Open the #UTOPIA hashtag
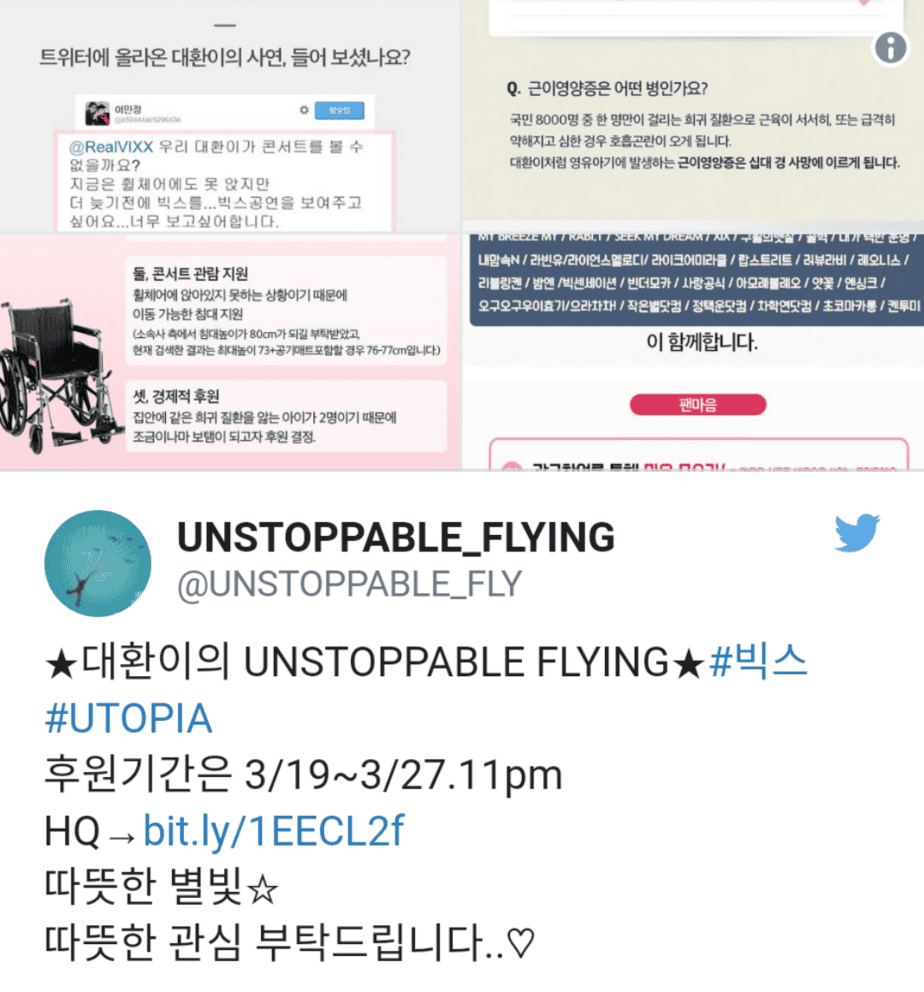Screen dimensions: 924x992 pos(128,718)
